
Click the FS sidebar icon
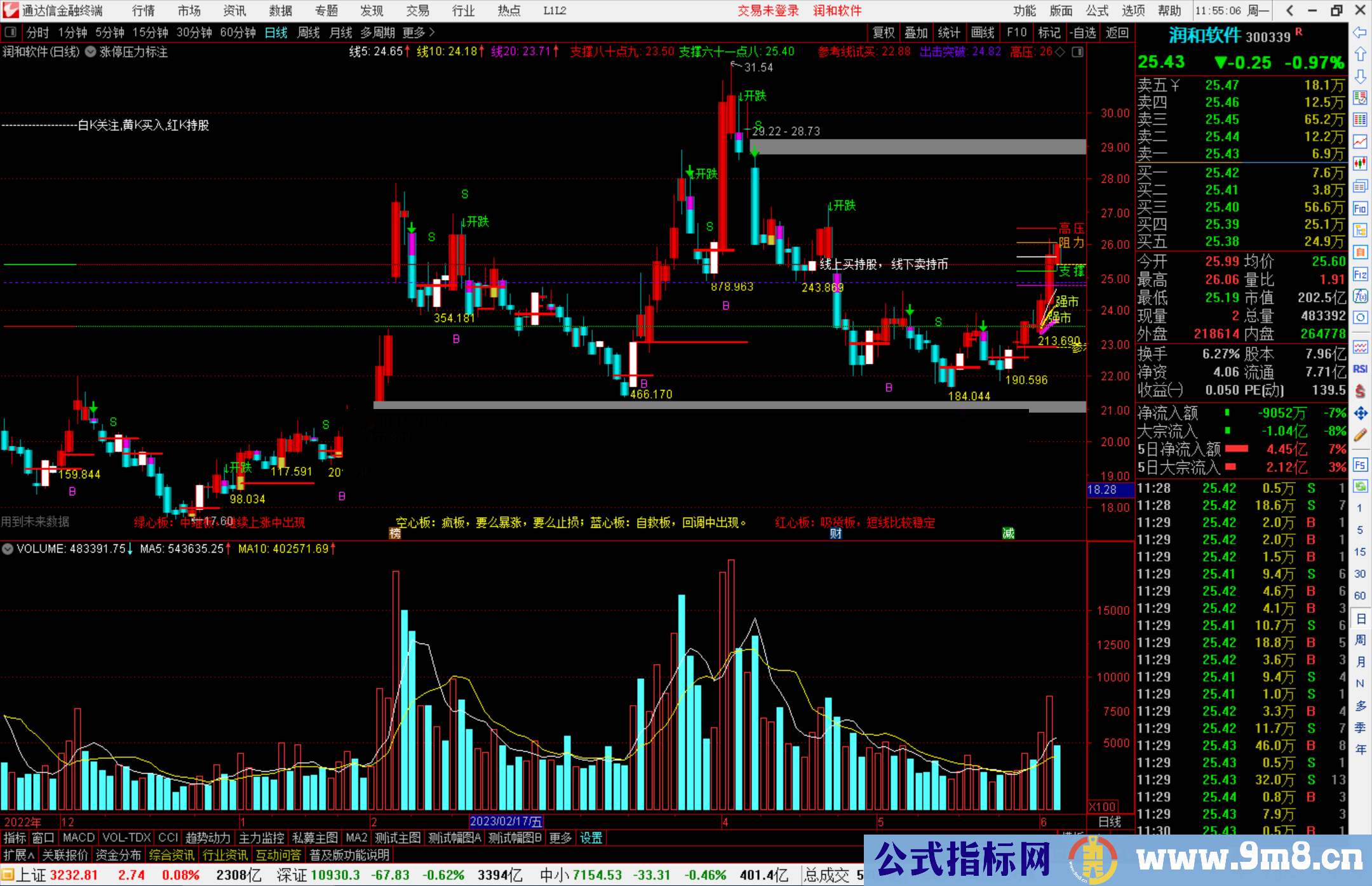pos(1360,465)
